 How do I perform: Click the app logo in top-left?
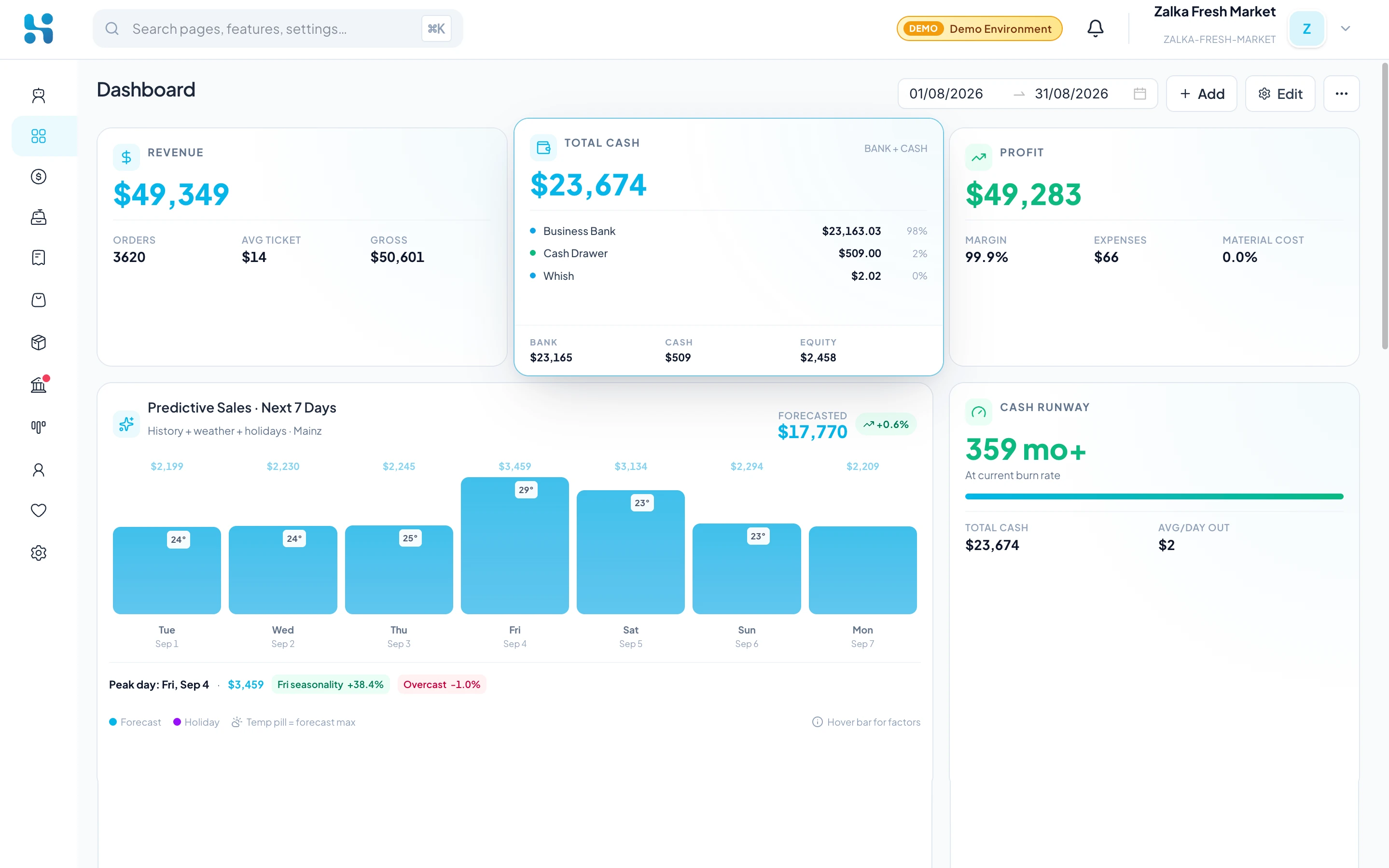tap(39, 28)
